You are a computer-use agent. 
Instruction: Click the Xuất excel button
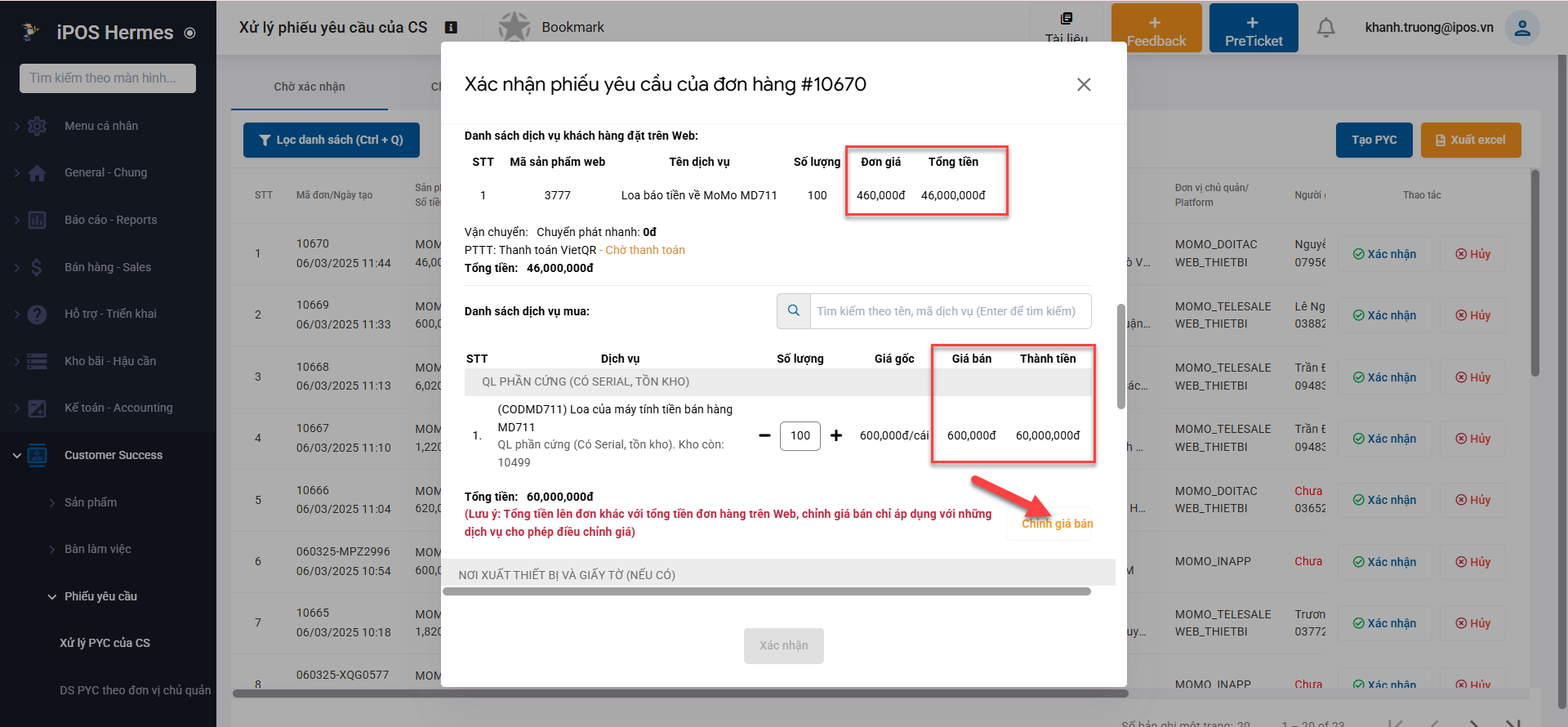pyautogui.click(x=1471, y=140)
